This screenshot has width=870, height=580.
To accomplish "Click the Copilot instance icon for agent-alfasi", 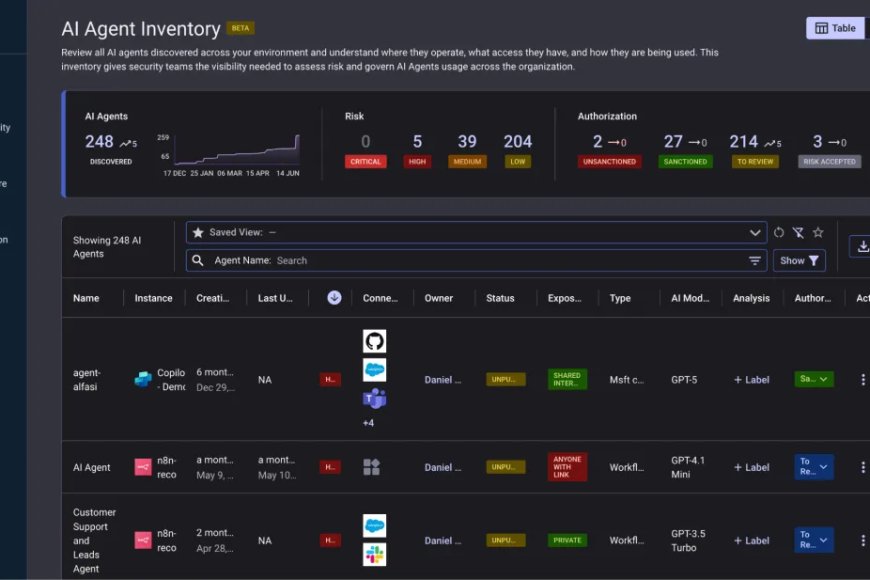I will tap(143, 380).
